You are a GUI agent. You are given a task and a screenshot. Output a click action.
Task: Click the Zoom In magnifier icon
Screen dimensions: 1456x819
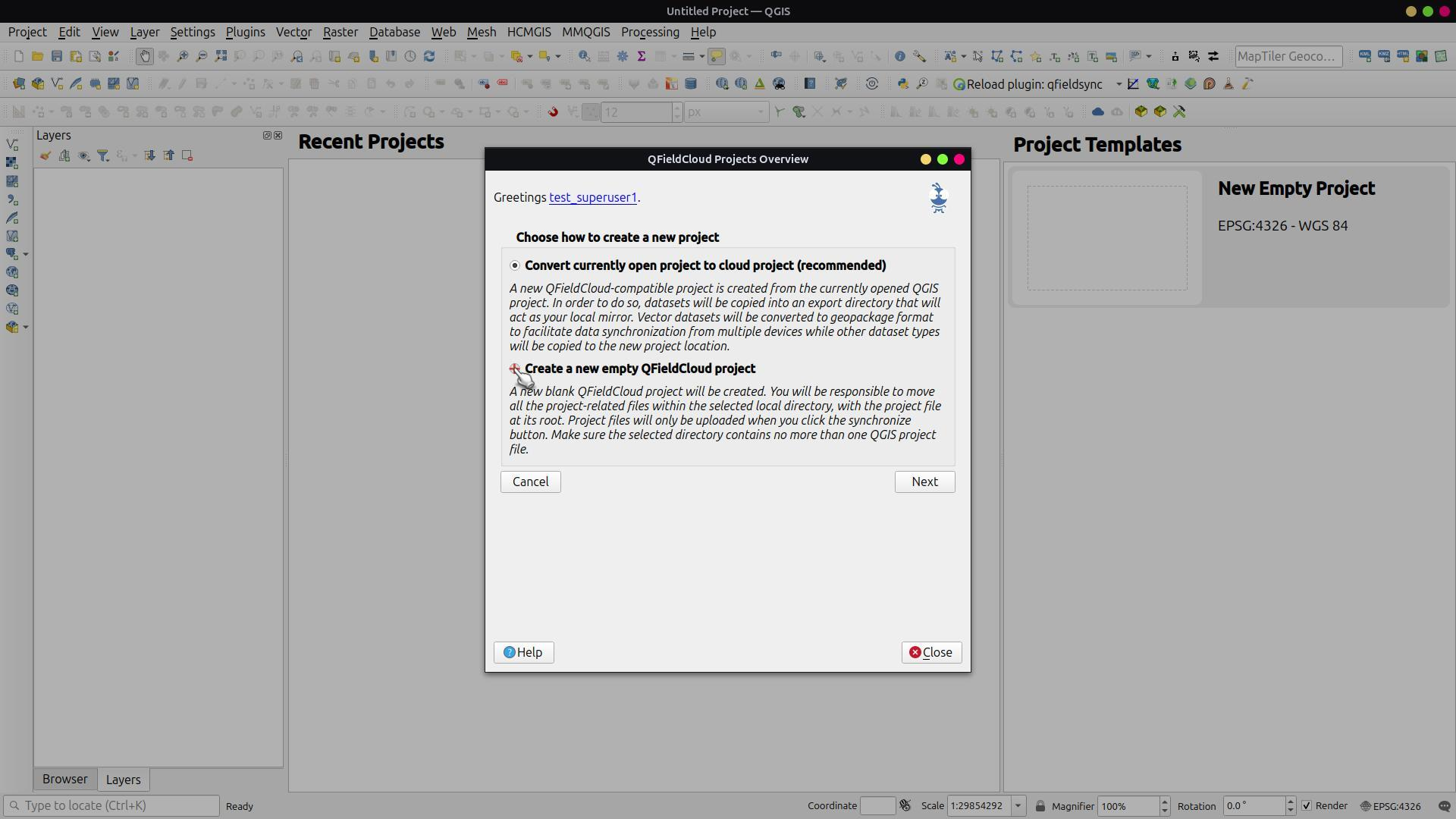click(182, 56)
